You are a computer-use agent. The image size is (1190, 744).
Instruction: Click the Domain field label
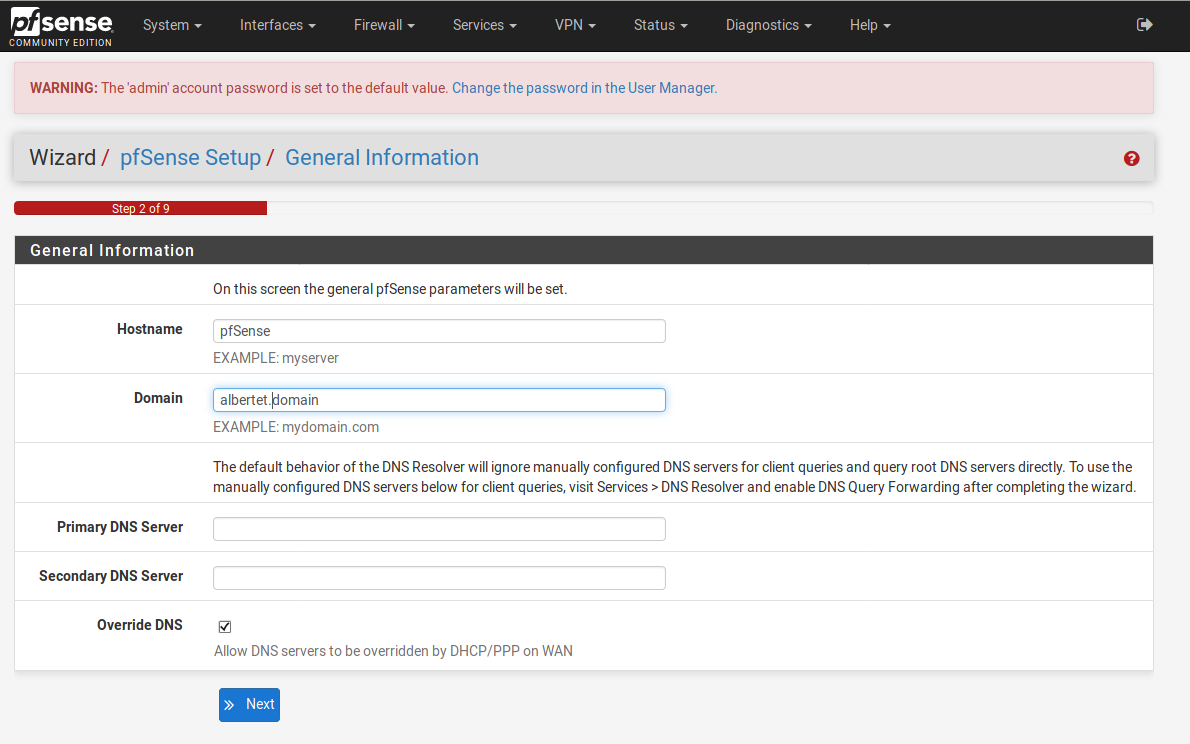[159, 399]
